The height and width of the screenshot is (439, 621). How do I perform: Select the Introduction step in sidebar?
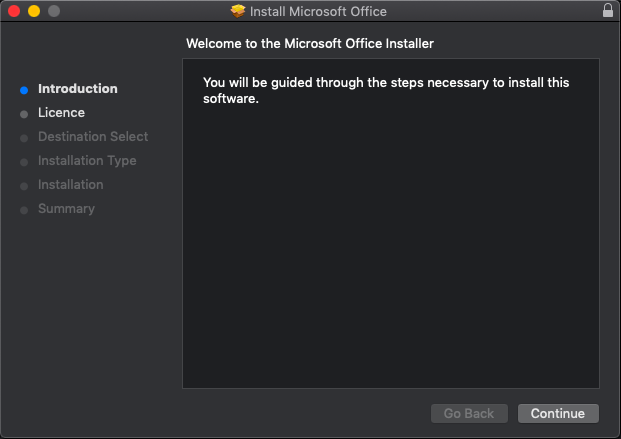click(77, 89)
